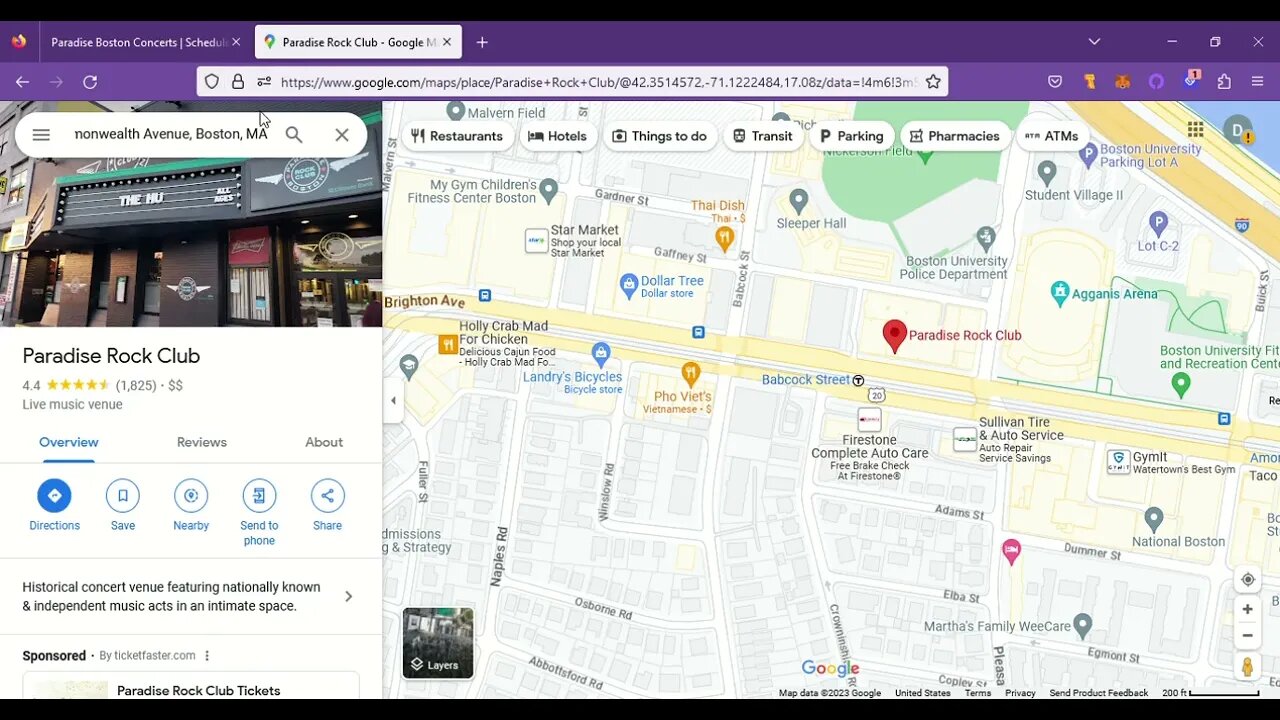Image resolution: width=1280 pixels, height=720 pixels.
Task: Bookmark this page with star
Action: coord(933,82)
